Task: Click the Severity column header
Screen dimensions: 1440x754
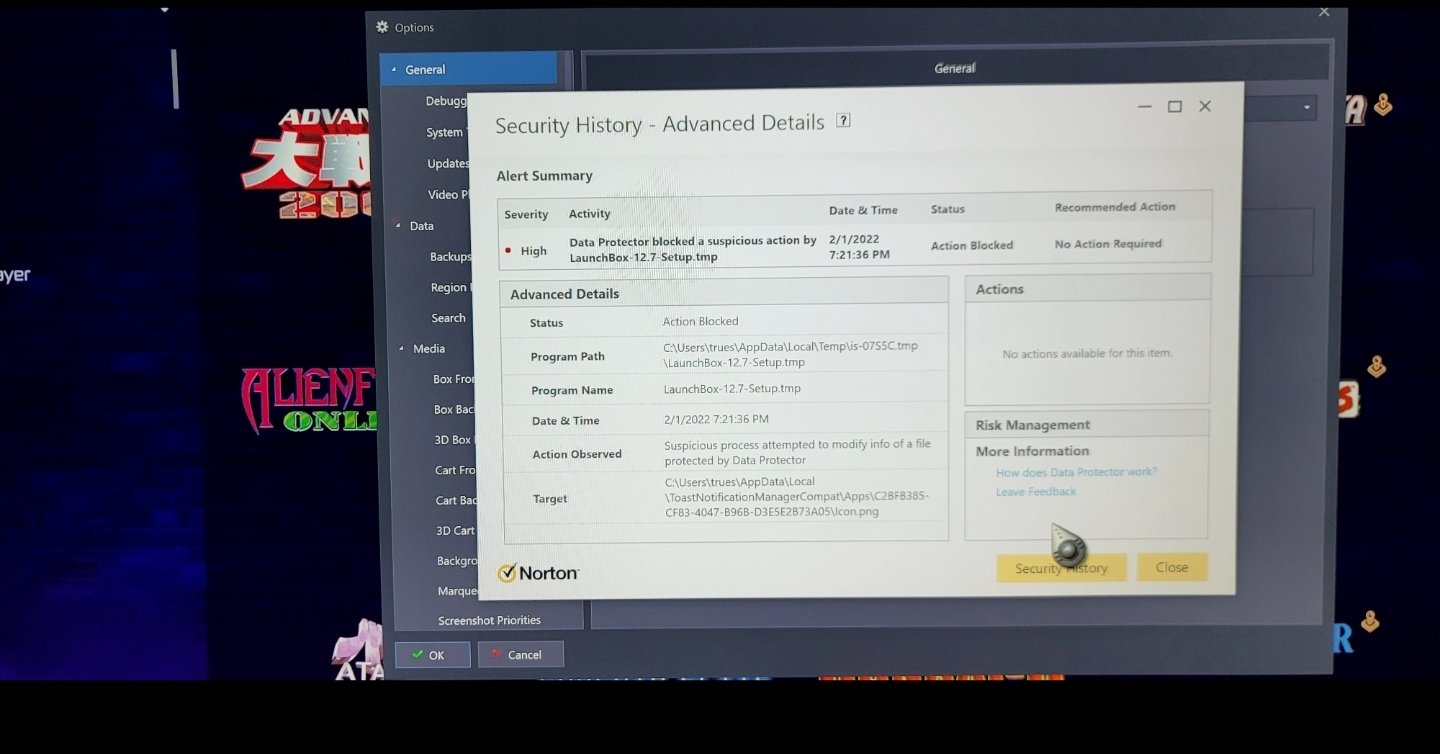Action: point(526,215)
